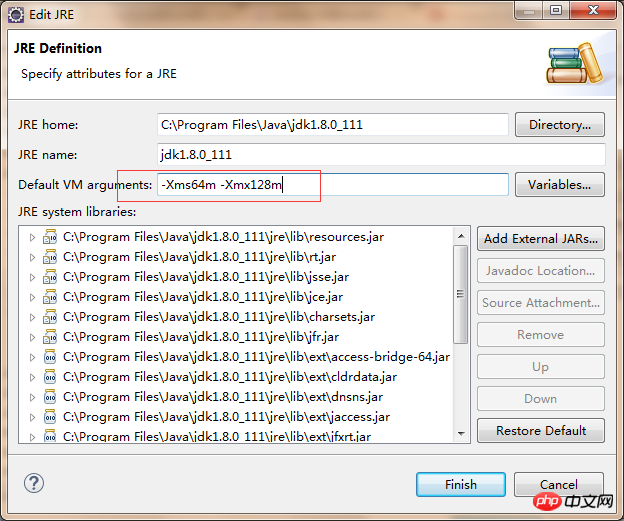
Task: Click the Up button
Action: click(541, 367)
